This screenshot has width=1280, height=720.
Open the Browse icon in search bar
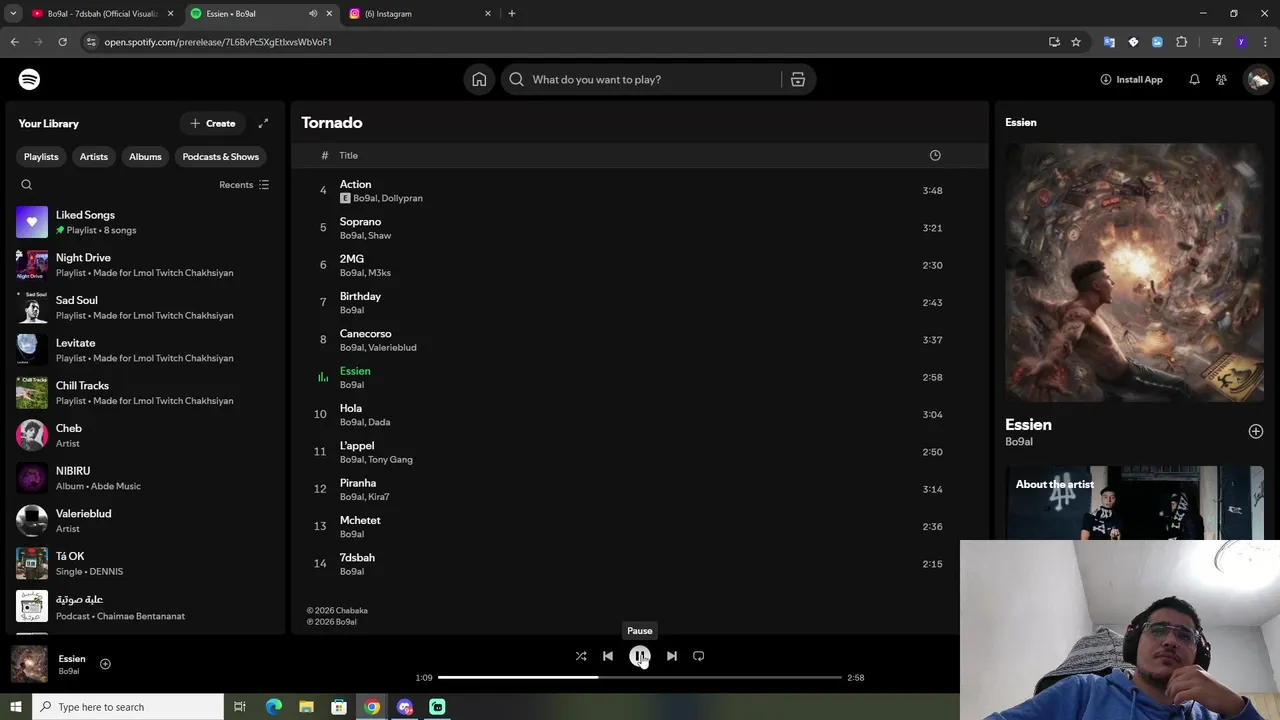point(798,79)
